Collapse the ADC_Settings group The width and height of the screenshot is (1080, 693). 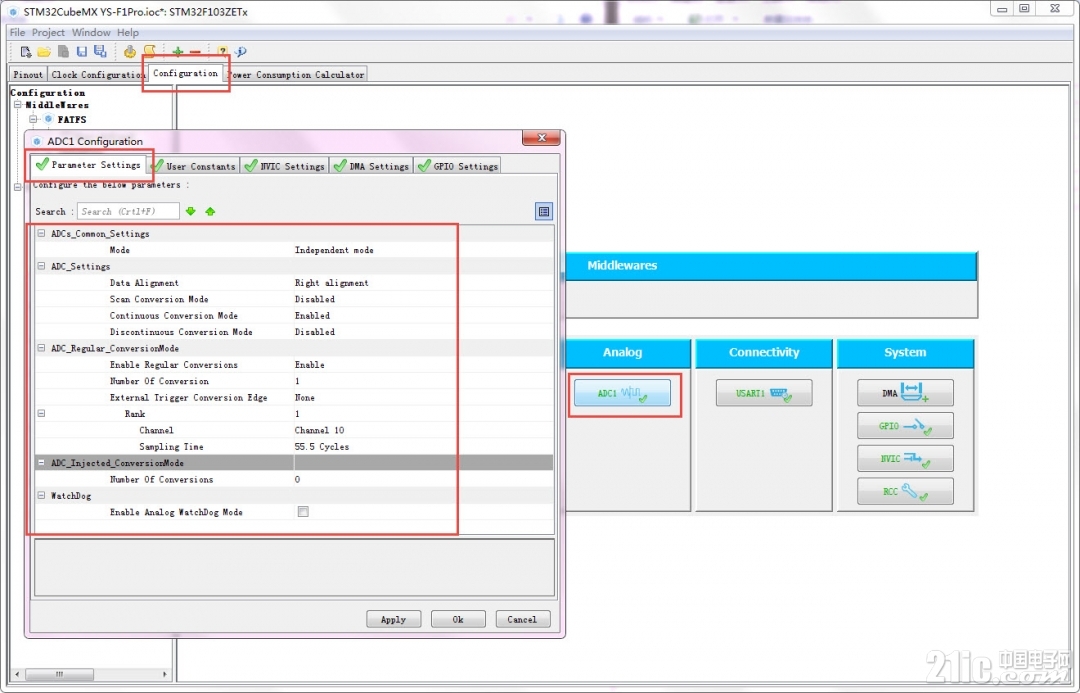coord(41,266)
